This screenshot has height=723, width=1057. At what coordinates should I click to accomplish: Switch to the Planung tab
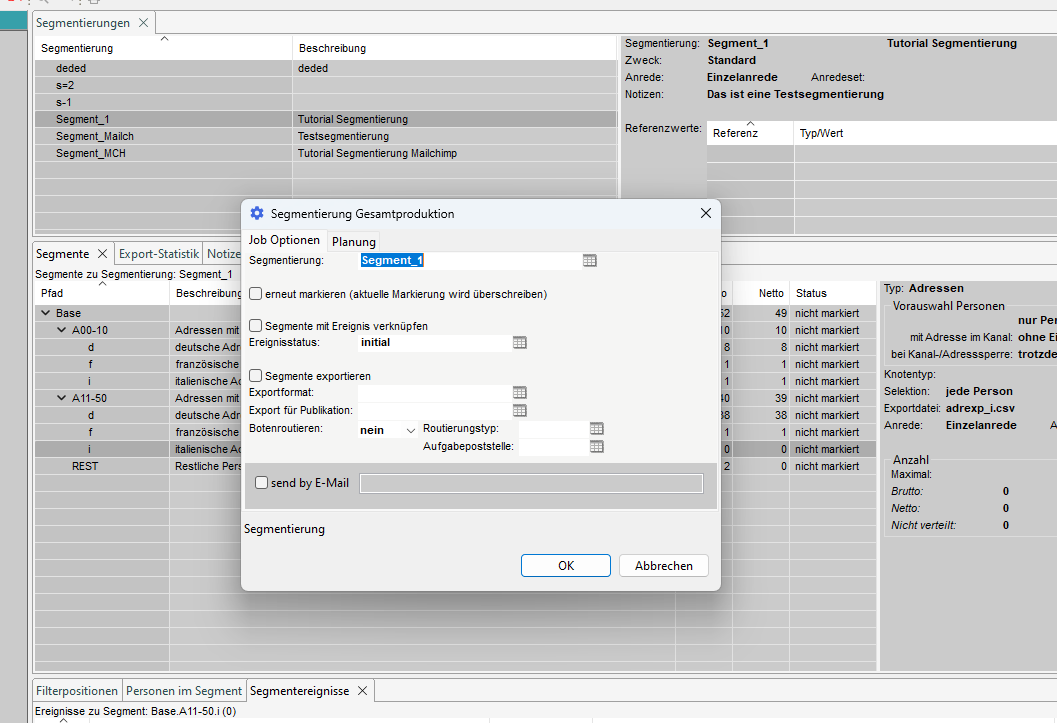[353, 241]
